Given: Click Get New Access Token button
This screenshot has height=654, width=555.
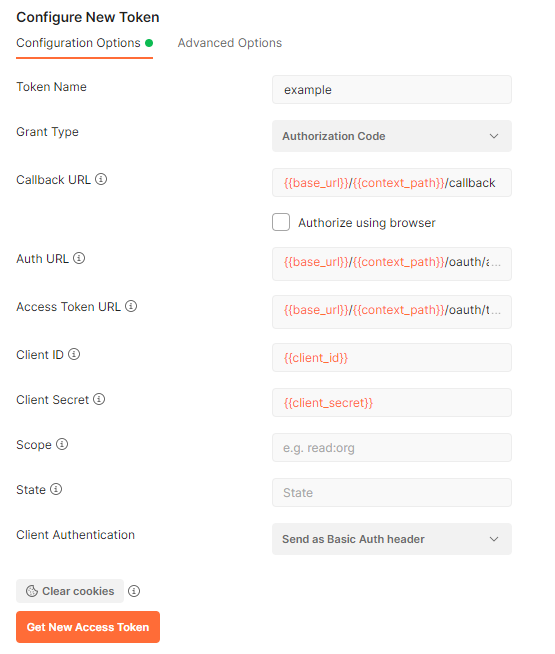Looking at the screenshot, I should [88, 627].
